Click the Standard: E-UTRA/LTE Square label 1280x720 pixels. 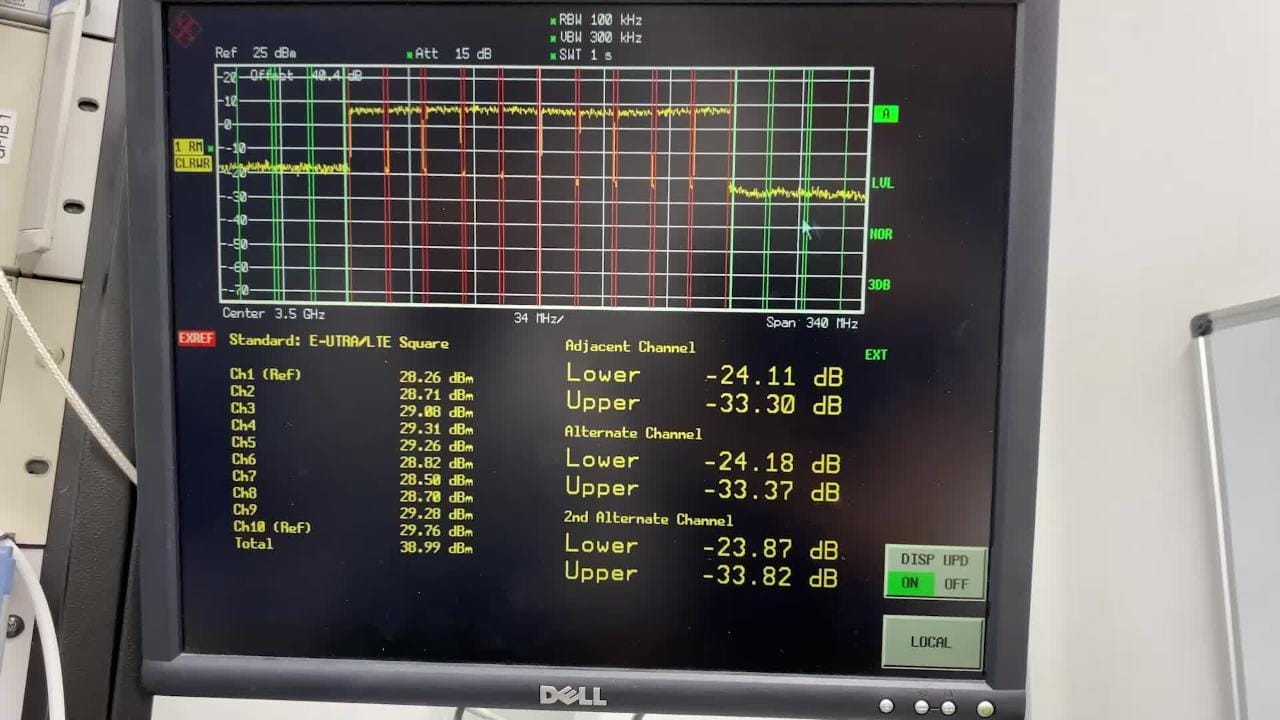click(x=338, y=342)
